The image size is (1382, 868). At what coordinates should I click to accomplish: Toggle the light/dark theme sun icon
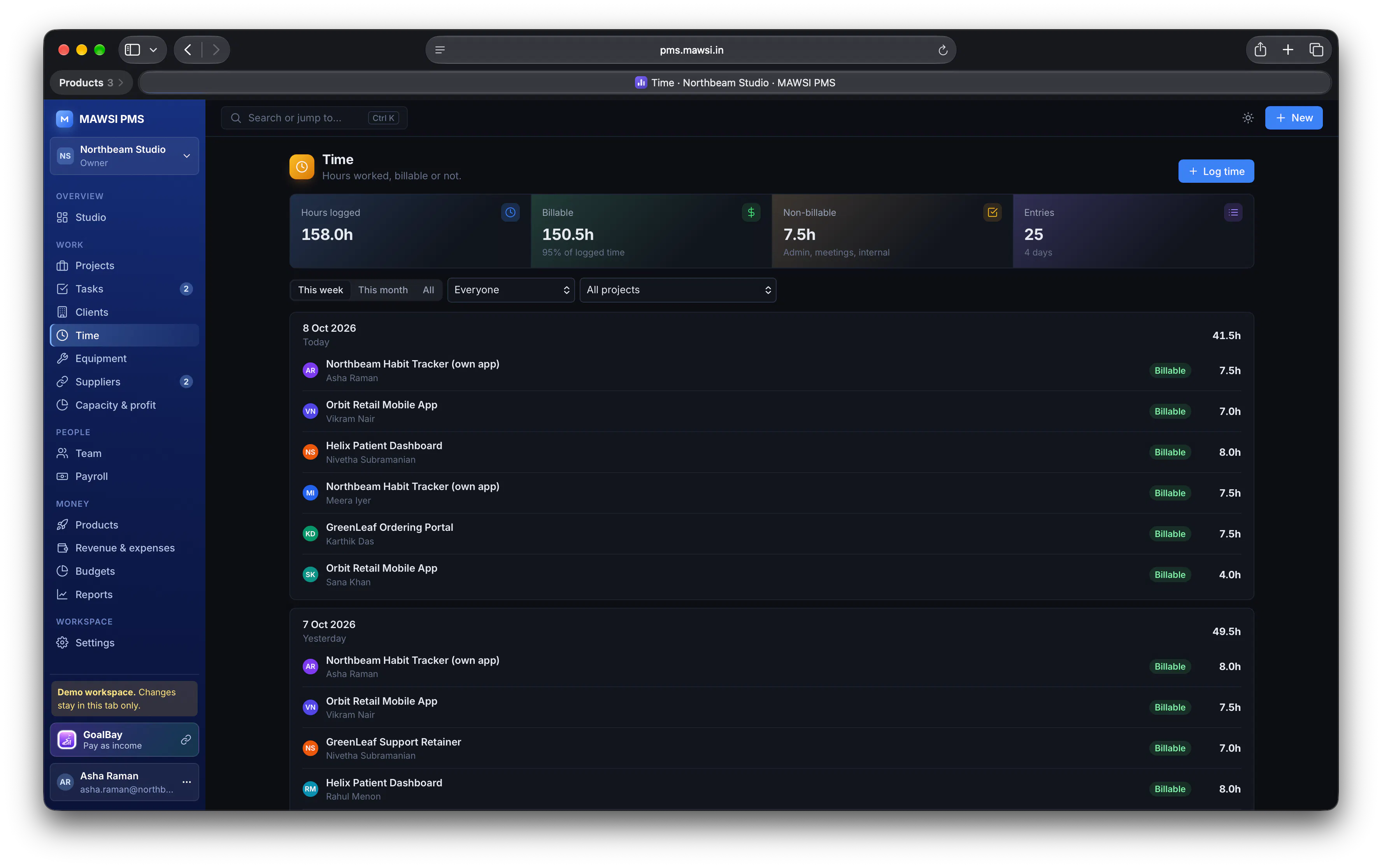pyautogui.click(x=1248, y=117)
